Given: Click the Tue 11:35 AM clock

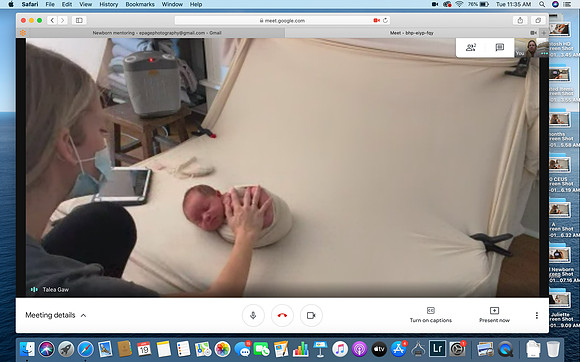Looking at the screenshot, I should coord(513,4).
